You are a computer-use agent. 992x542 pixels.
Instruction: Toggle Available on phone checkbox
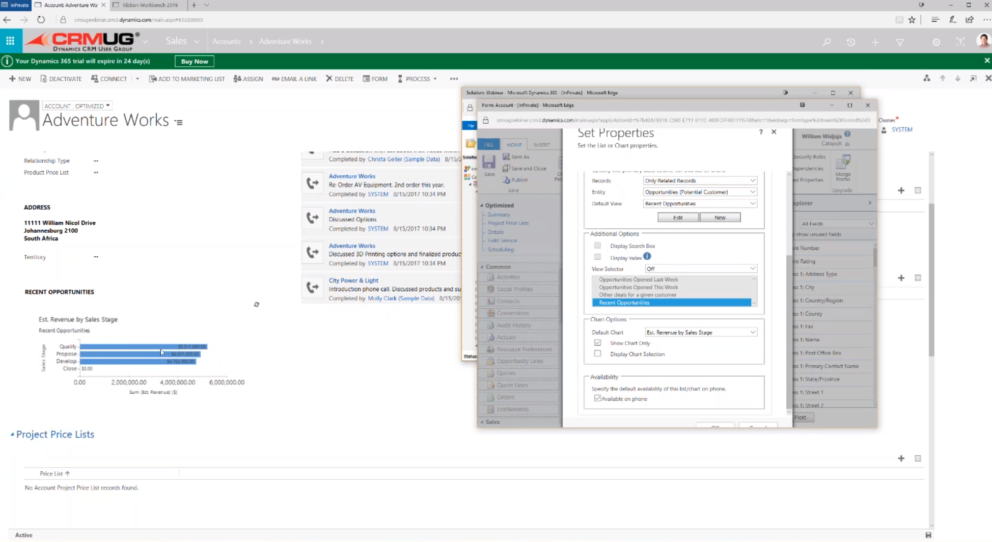(x=597, y=398)
